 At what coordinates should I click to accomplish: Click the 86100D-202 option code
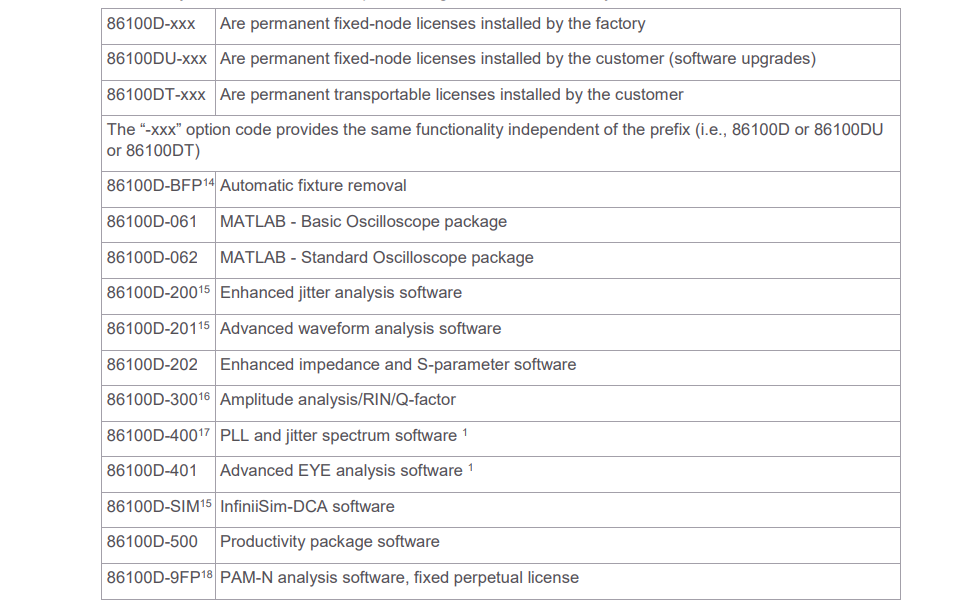152,365
